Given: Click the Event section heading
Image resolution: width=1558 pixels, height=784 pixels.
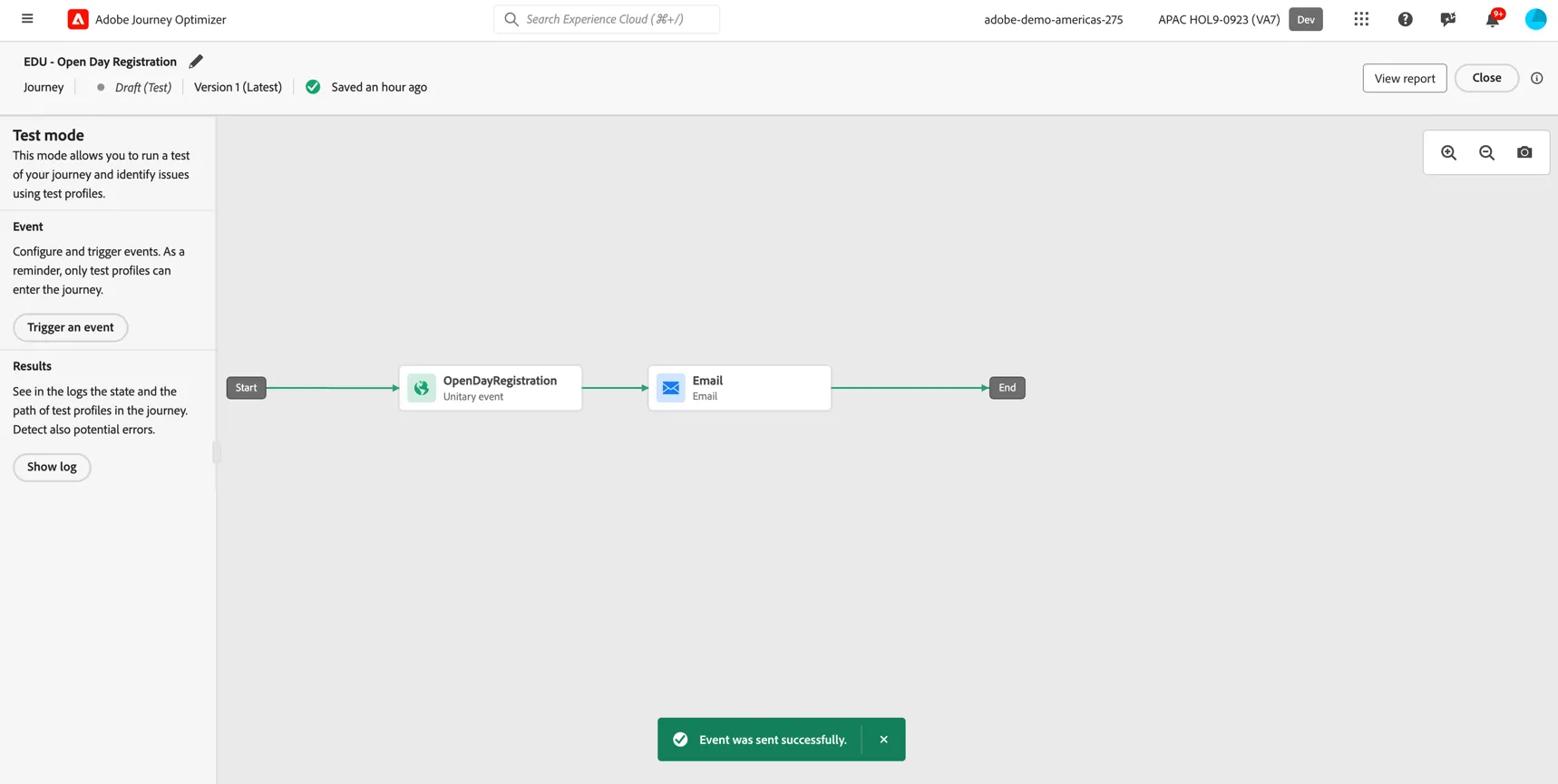Looking at the screenshot, I should pyautogui.click(x=28, y=227).
